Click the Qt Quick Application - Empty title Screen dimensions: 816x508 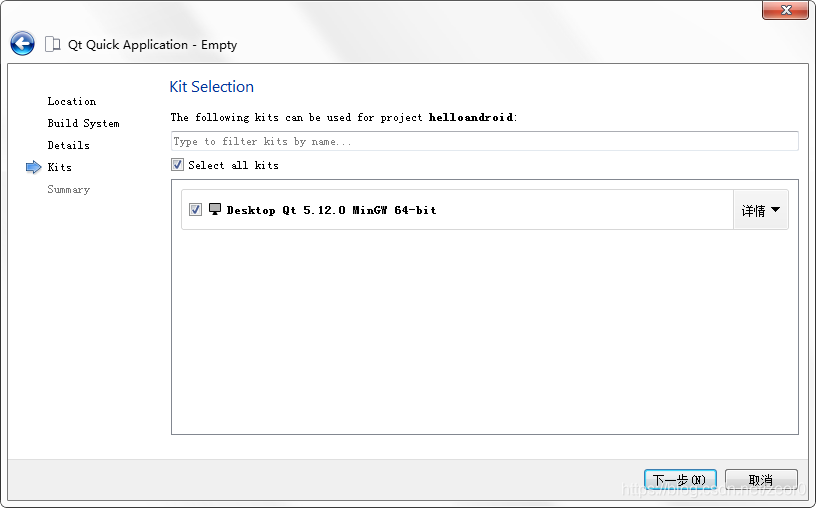point(152,45)
